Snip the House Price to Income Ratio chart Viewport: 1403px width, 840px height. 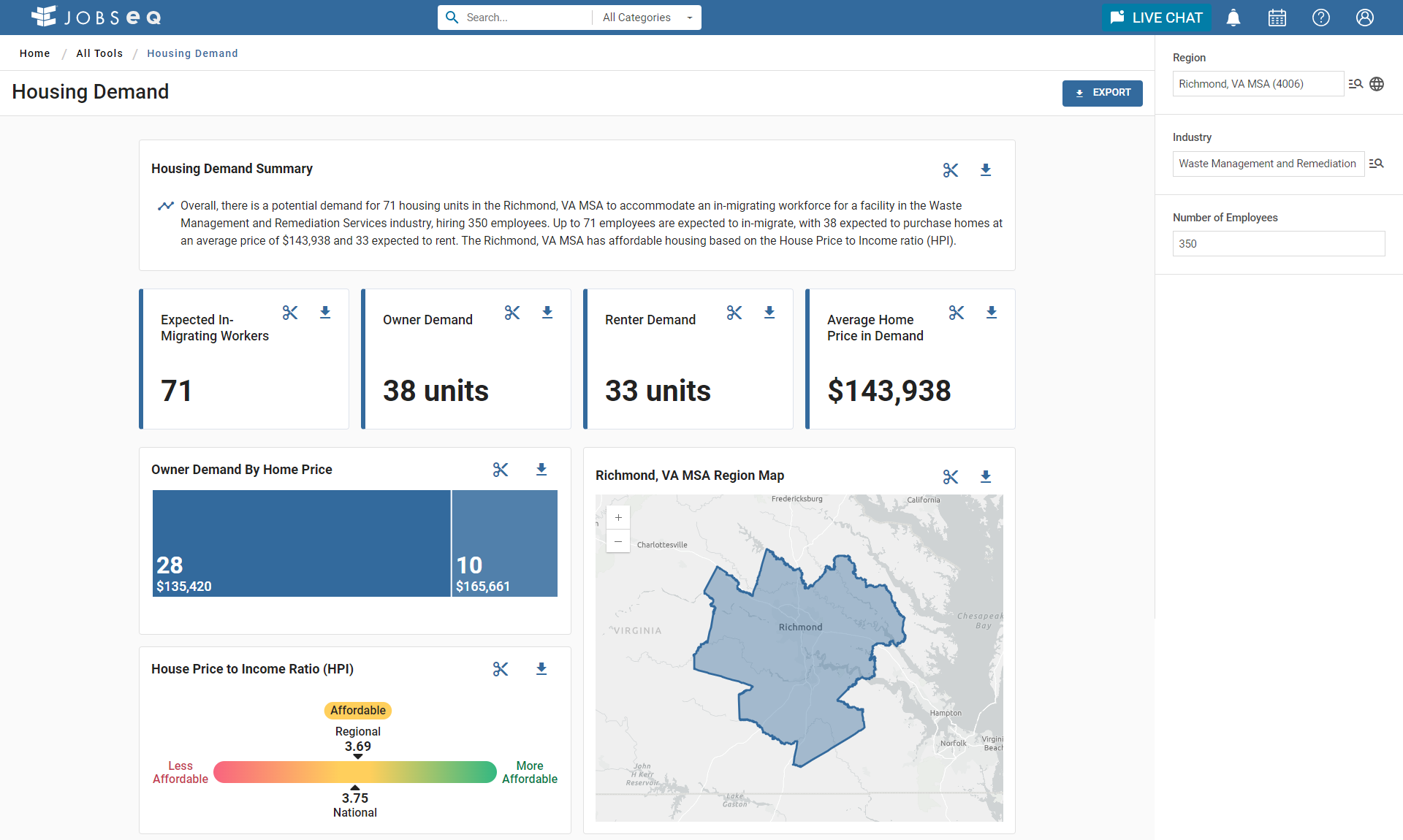pos(501,669)
